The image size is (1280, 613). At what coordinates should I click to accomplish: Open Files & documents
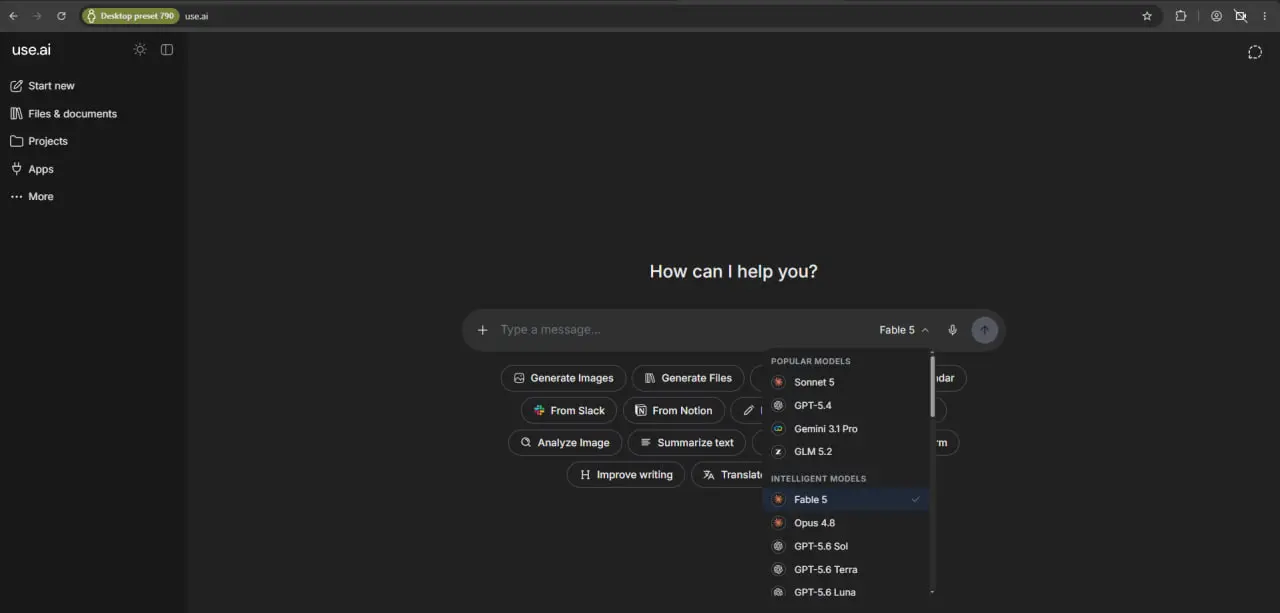click(x=63, y=114)
